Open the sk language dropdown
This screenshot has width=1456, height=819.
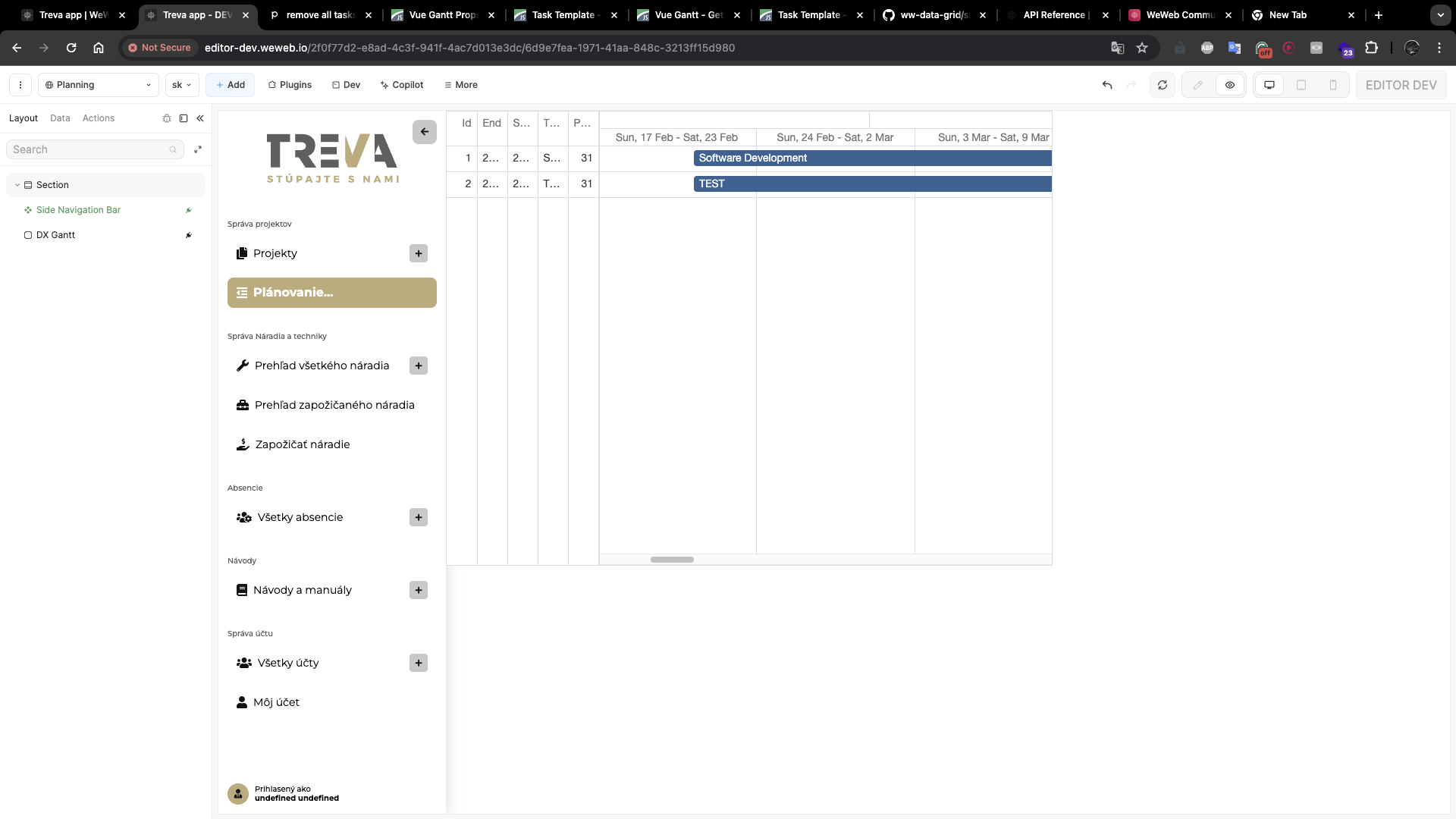[x=181, y=84]
